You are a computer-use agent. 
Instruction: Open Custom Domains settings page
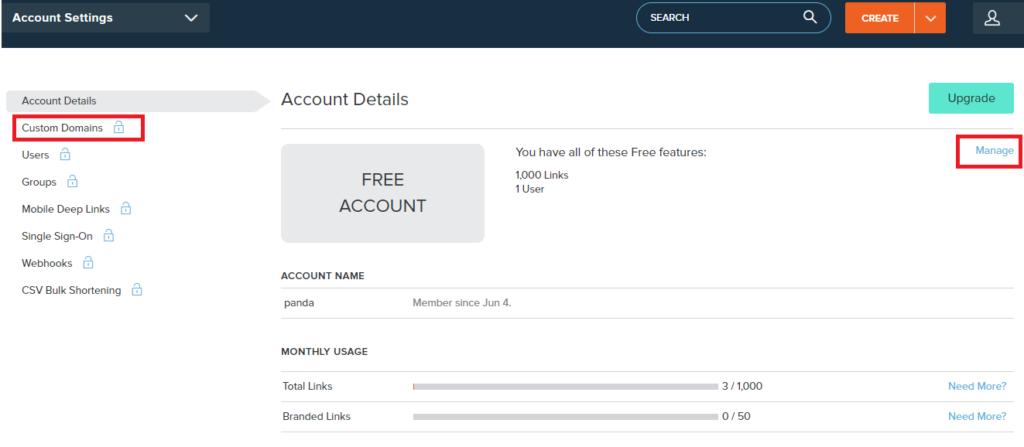62,128
